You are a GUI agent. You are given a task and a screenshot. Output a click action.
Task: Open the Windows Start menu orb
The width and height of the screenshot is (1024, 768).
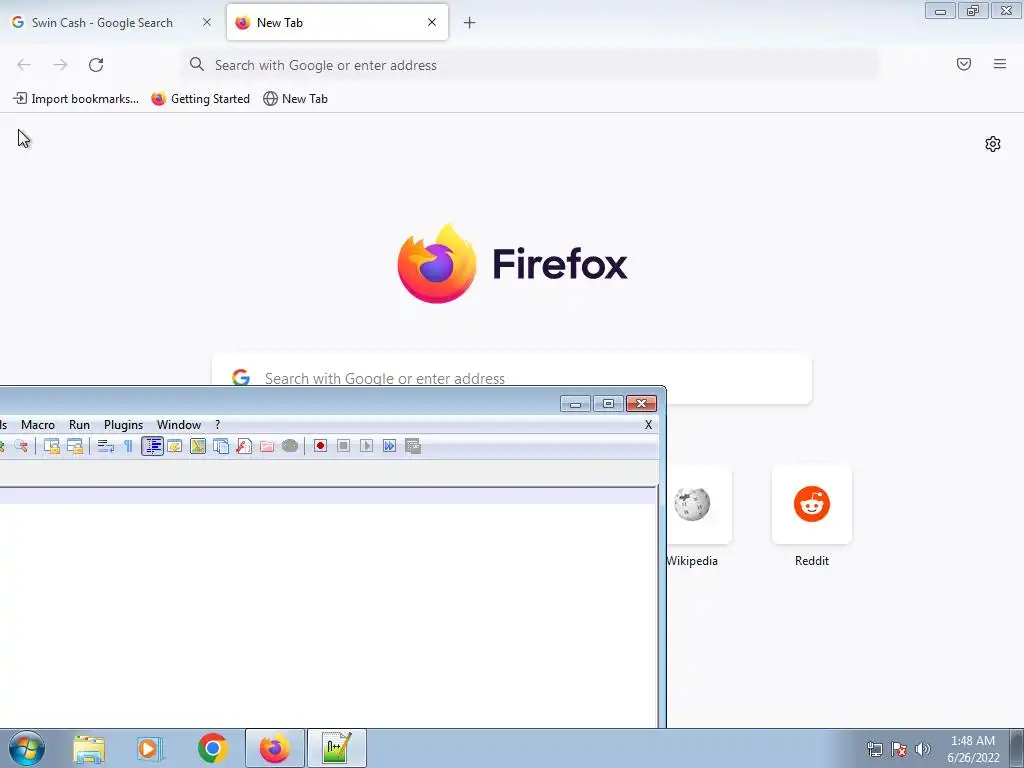click(27, 748)
